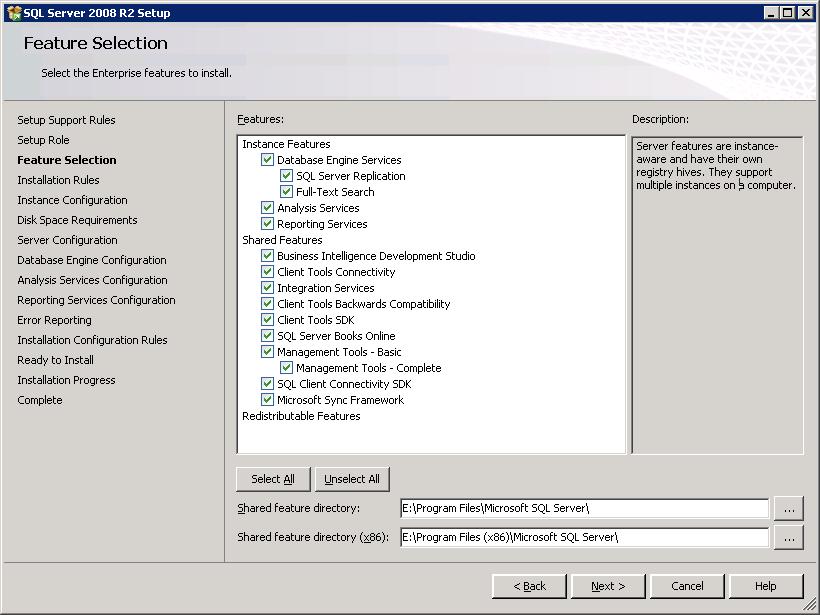Browse for x86 shared feature directory

click(x=789, y=538)
